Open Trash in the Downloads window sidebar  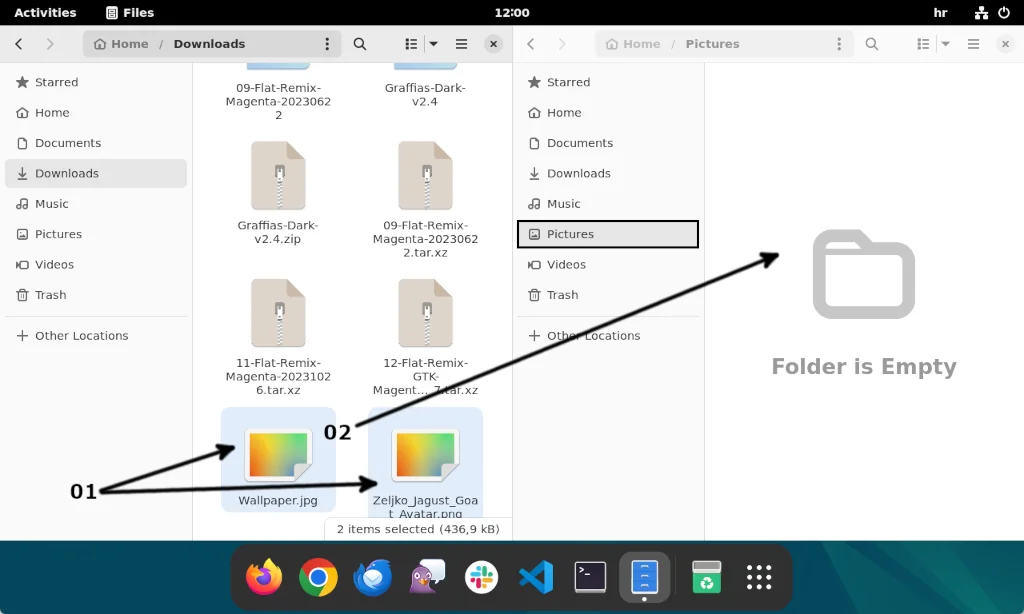click(96, 295)
